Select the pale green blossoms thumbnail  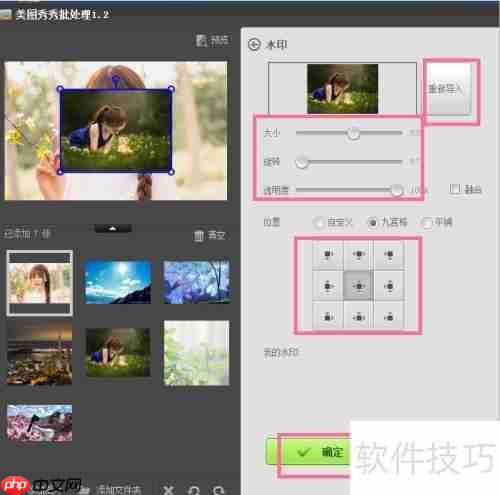(197, 353)
